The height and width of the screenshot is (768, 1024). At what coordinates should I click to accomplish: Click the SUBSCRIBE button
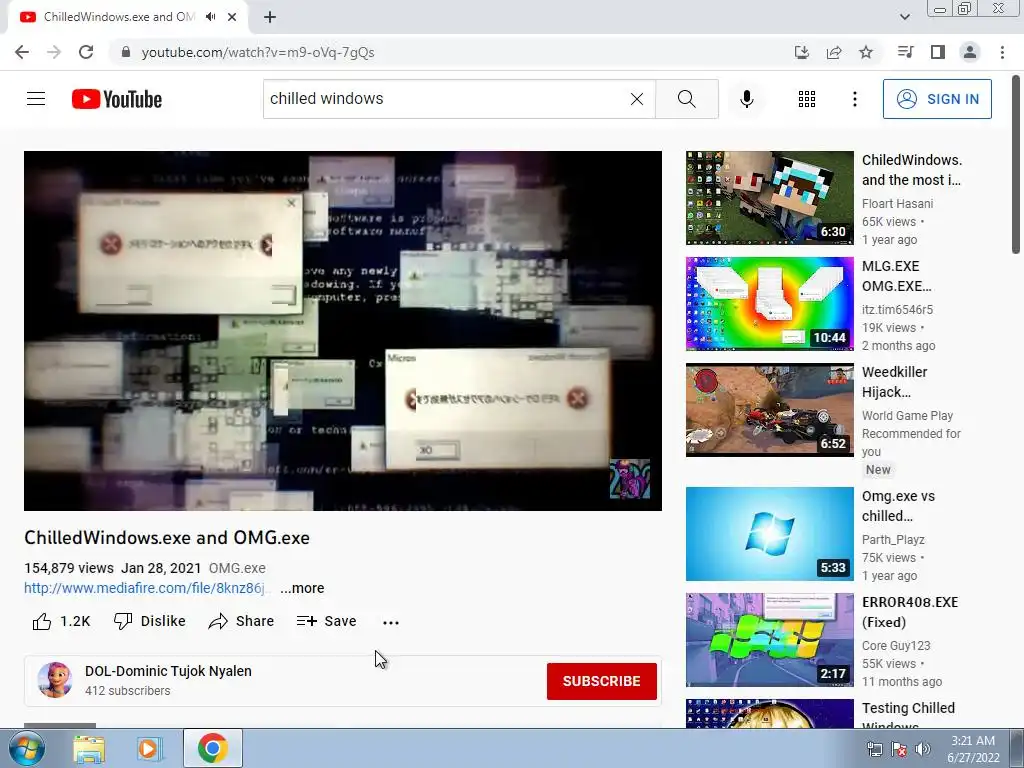[x=601, y=681]
